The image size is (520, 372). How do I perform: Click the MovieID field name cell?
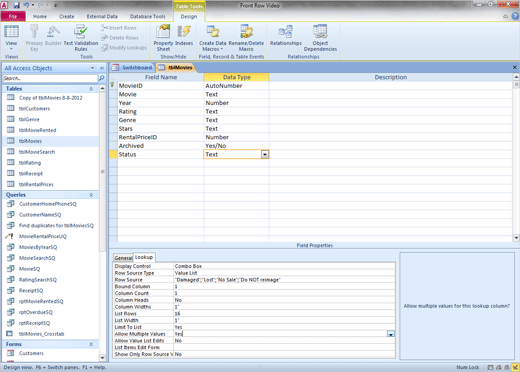click(161, 86)
